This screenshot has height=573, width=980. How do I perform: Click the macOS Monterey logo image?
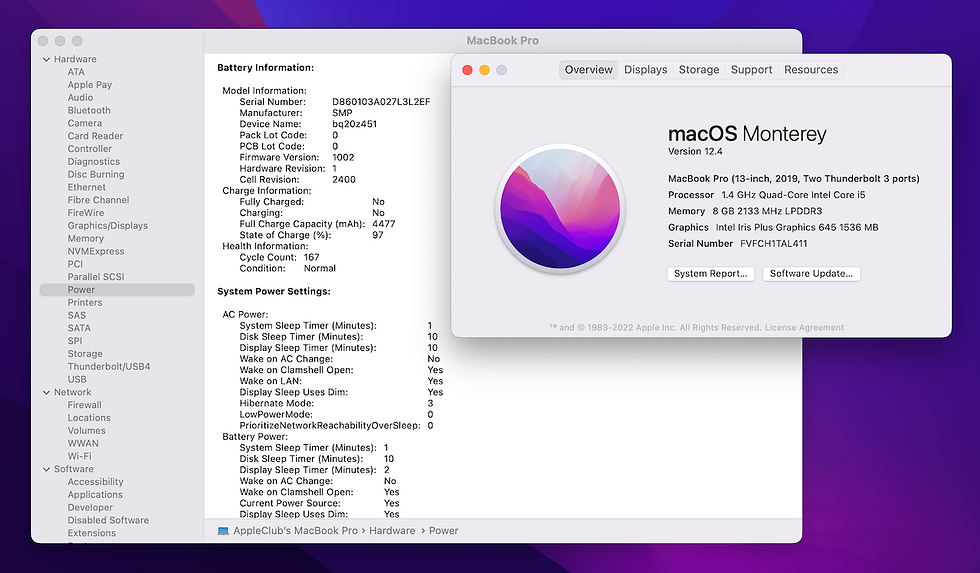(560, 209)
